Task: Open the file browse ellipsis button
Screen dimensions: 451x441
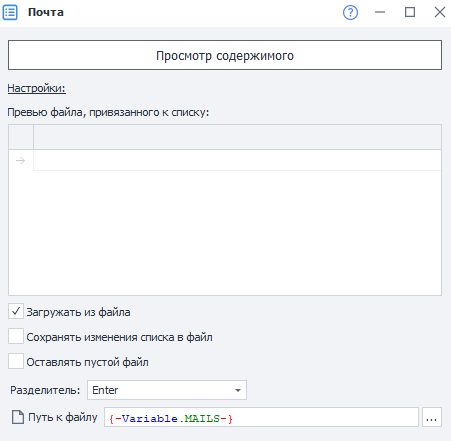Action: pyautogui.click(x=432, y=417)
